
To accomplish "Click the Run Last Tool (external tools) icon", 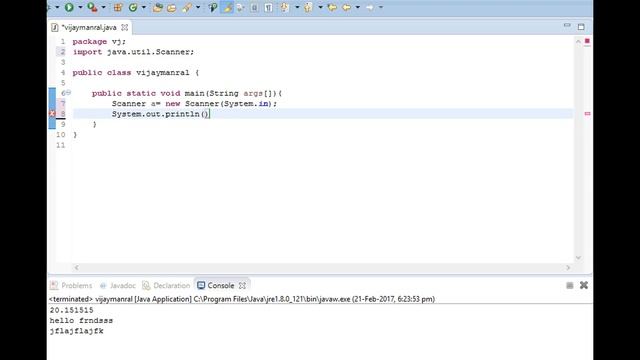I will pos(92,7).
